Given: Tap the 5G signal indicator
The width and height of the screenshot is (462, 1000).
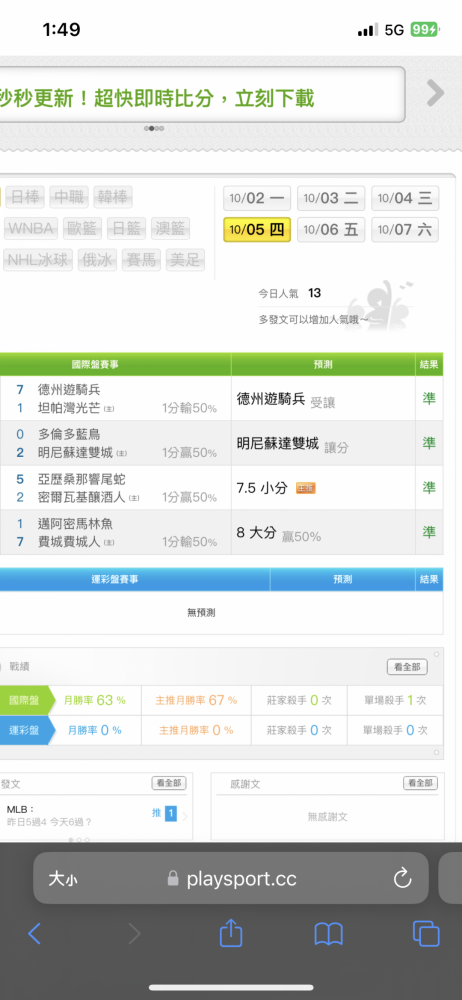Looking at the screenshot, I should click(394, 30).
